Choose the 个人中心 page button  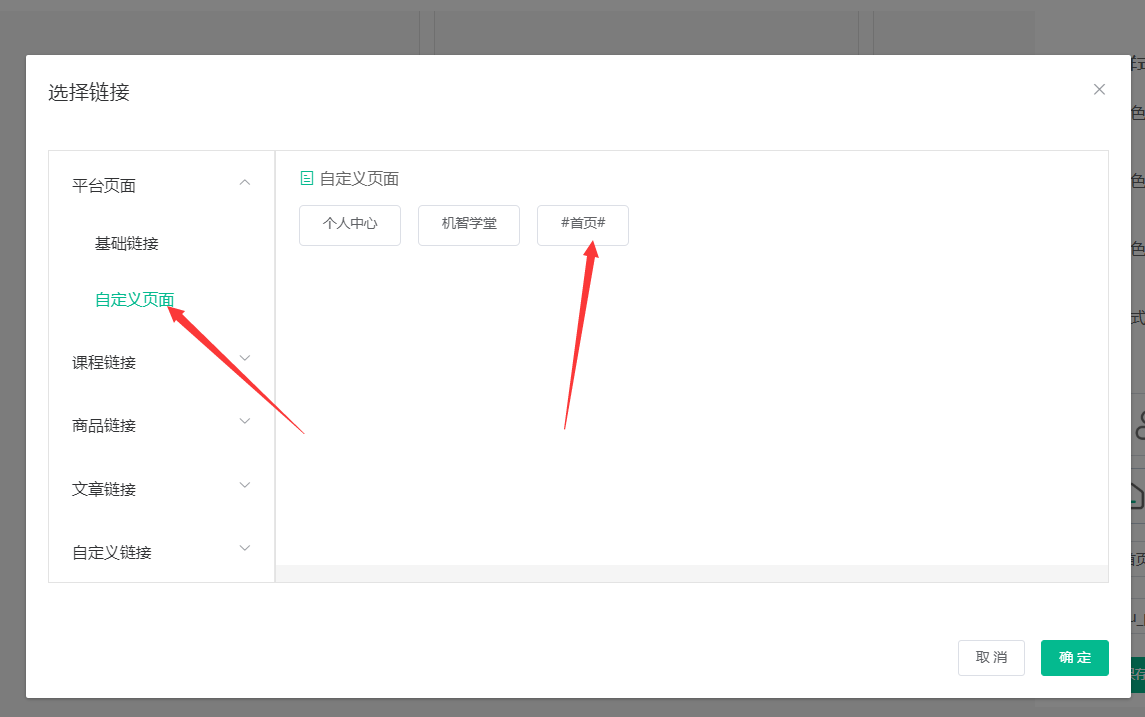pyautogui.click(x=350, y=225)
